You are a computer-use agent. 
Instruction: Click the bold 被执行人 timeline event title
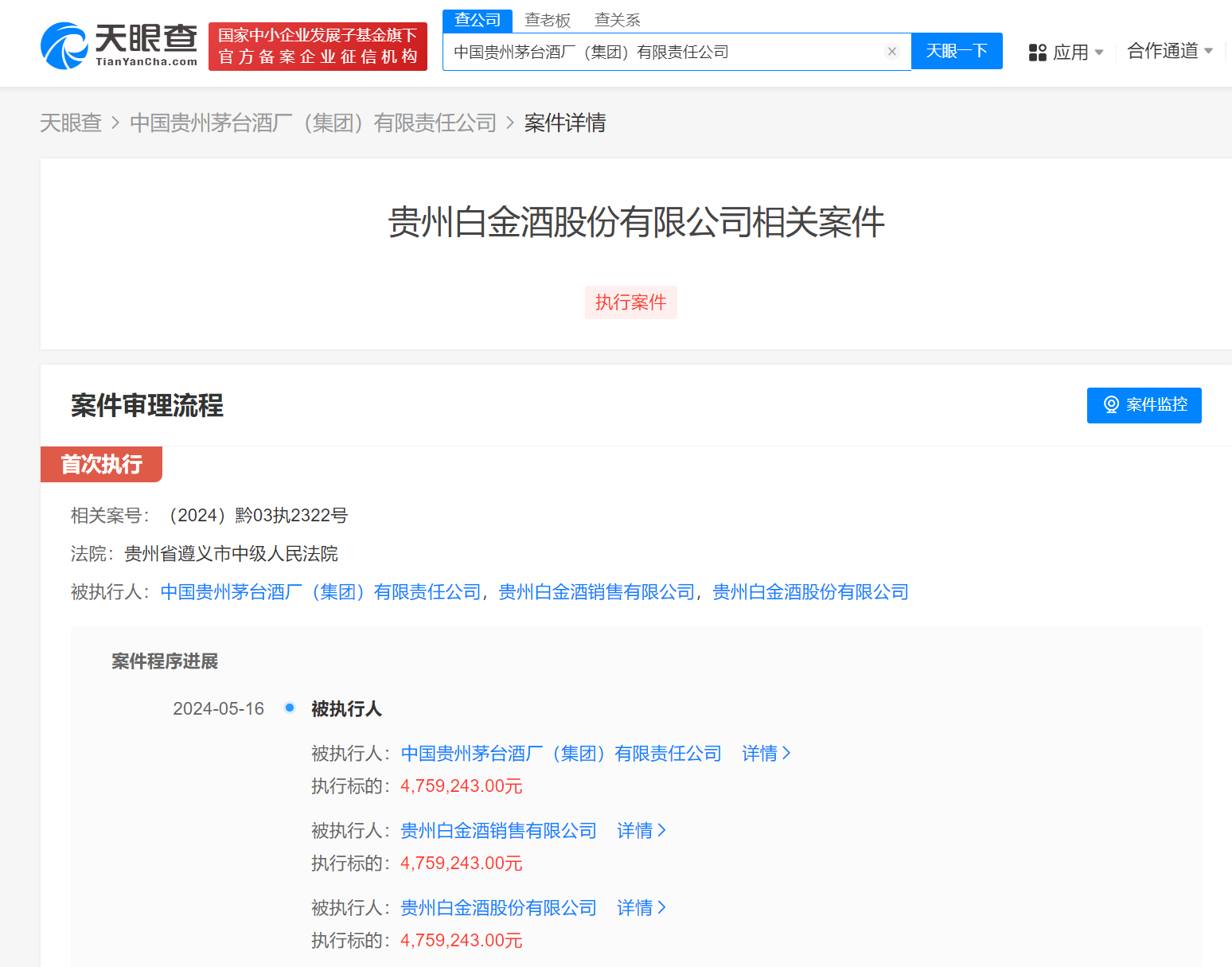pos(346,709)
